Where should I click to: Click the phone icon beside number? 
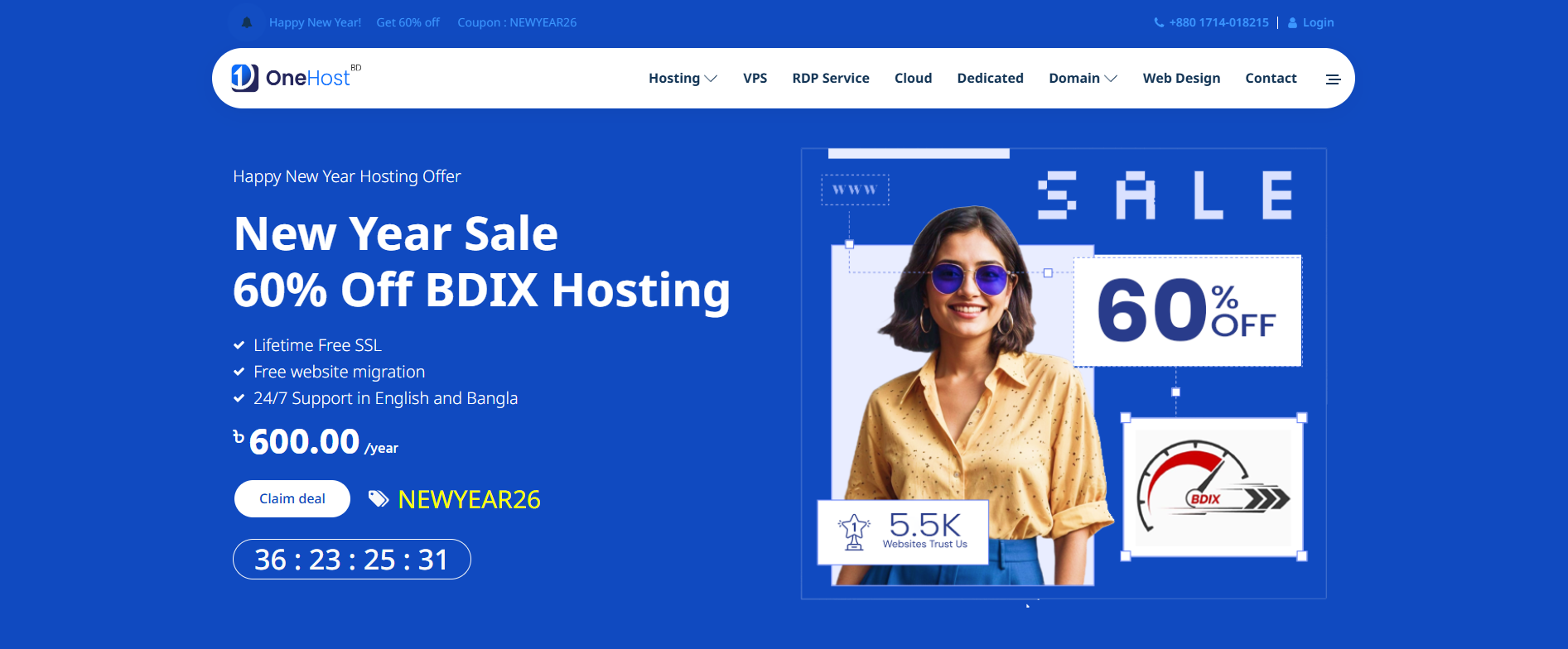coord(1159,22)
